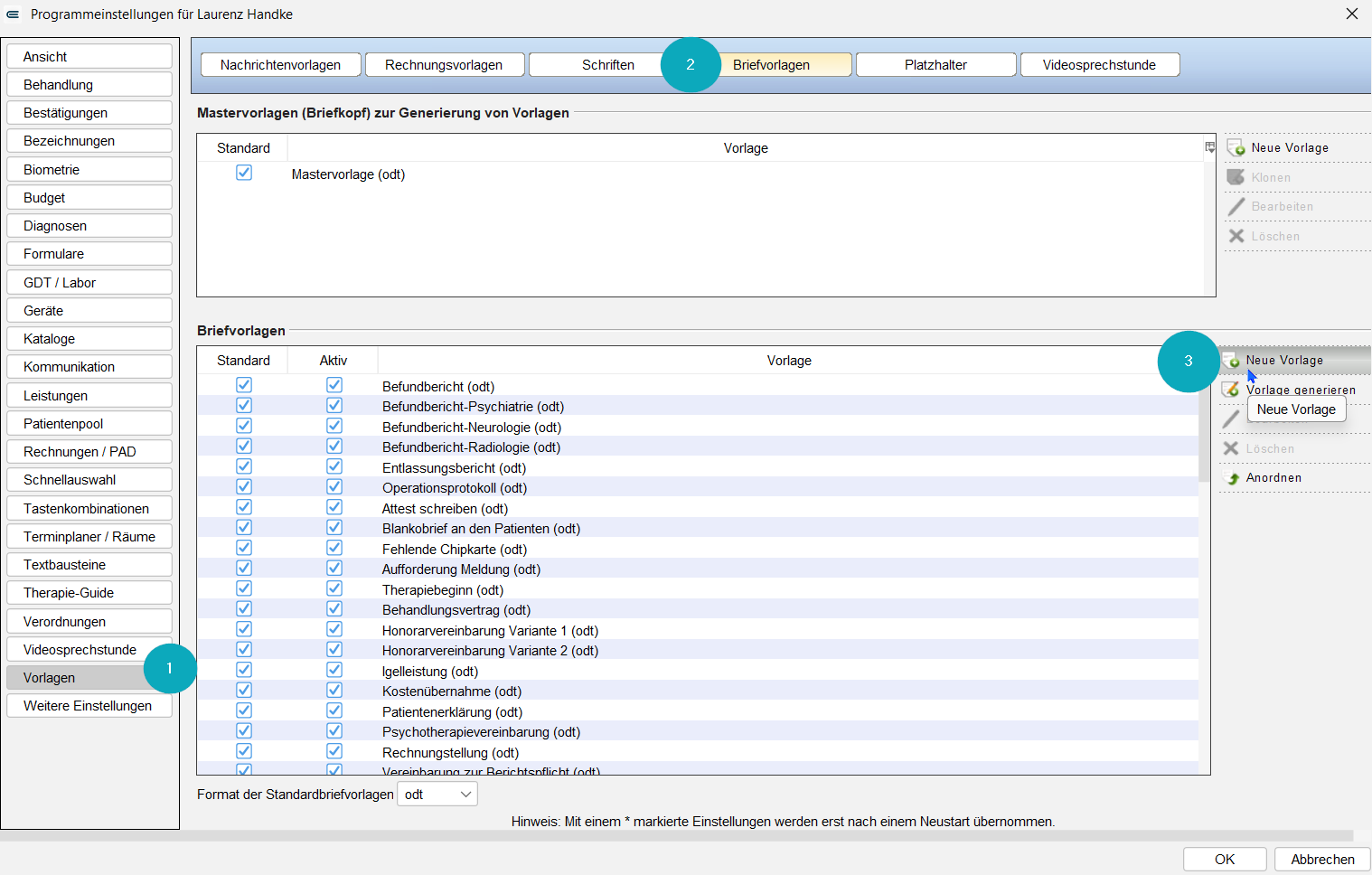
Task: Click Löschen beside the Briefvorlagen list
Action: click(x=1270, y=449)
